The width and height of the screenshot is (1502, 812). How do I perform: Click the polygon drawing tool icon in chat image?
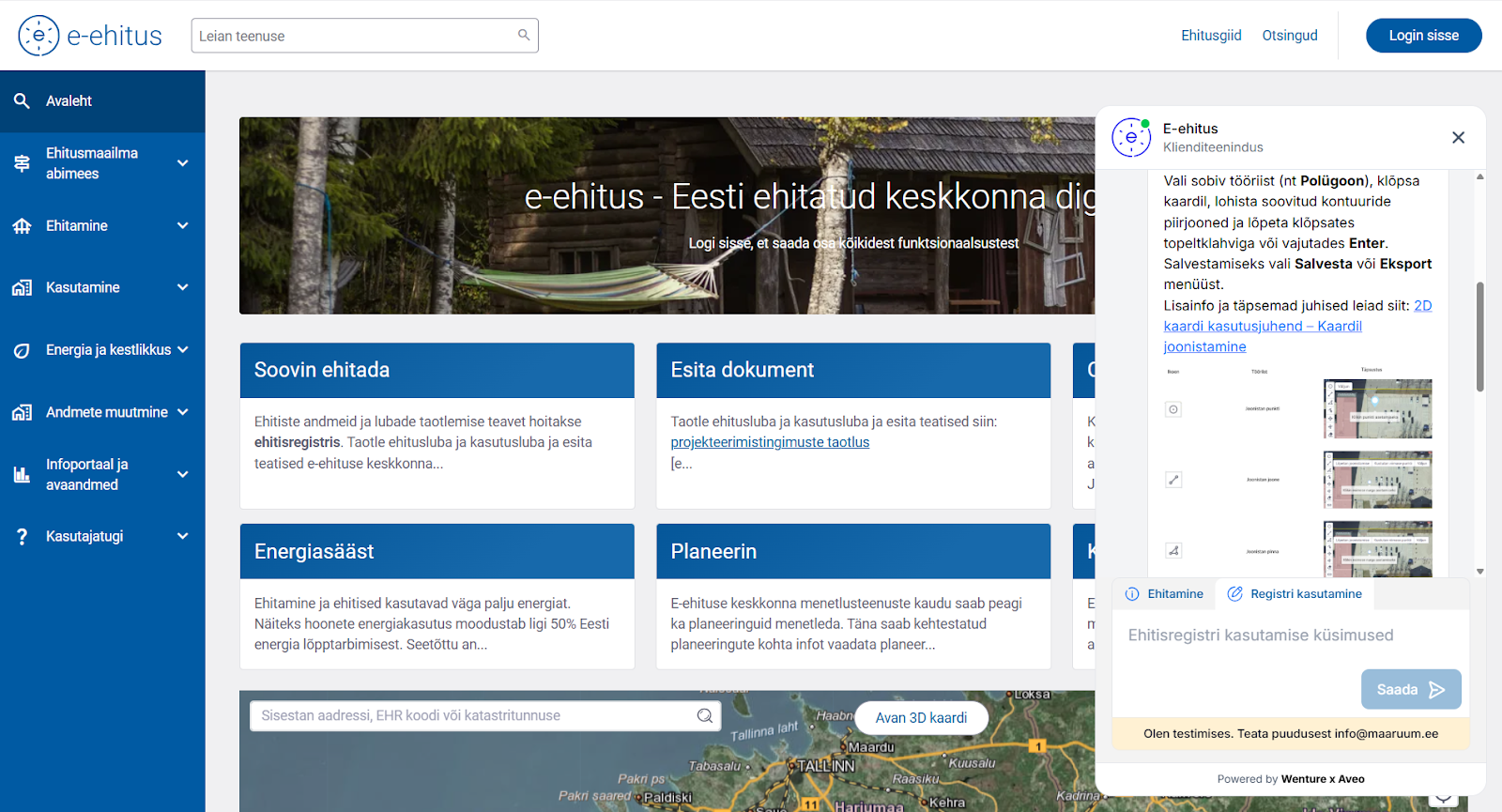click(x=1173, y=551)
